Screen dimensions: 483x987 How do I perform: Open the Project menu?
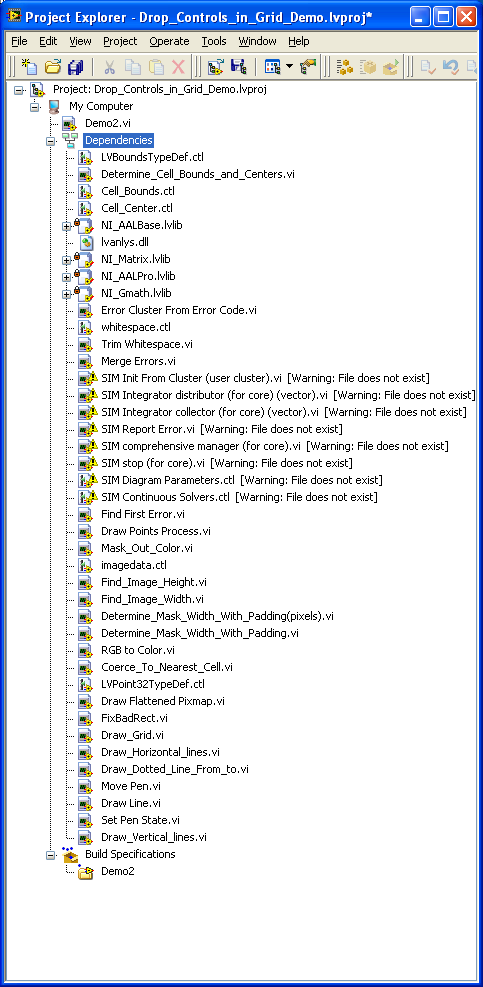point(120,42)
